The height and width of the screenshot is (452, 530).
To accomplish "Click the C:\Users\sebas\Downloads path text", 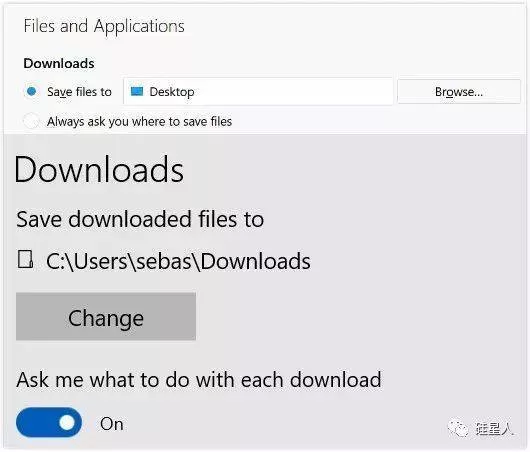I will [178, 261].
